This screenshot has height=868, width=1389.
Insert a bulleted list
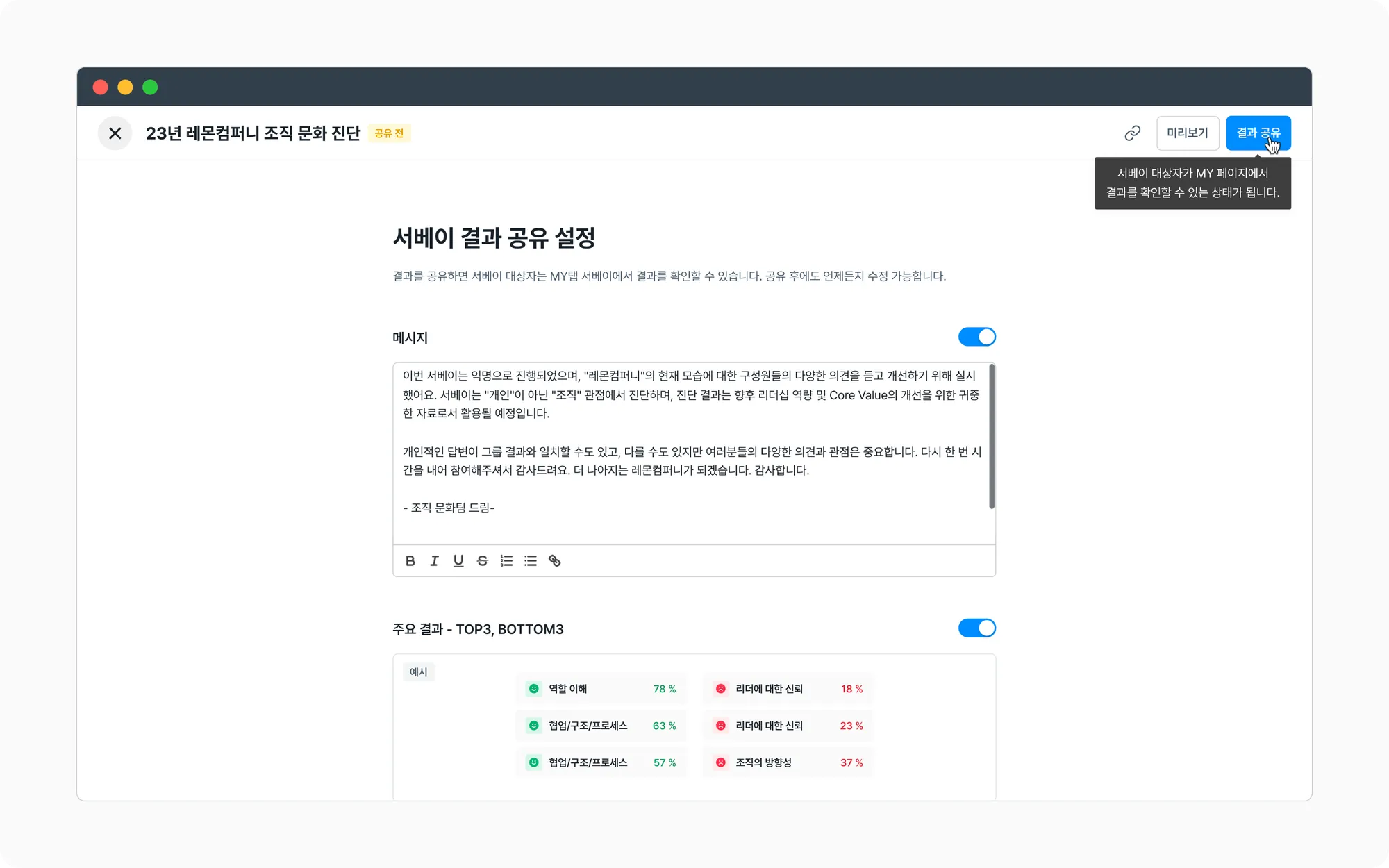(x=531, y=561)
